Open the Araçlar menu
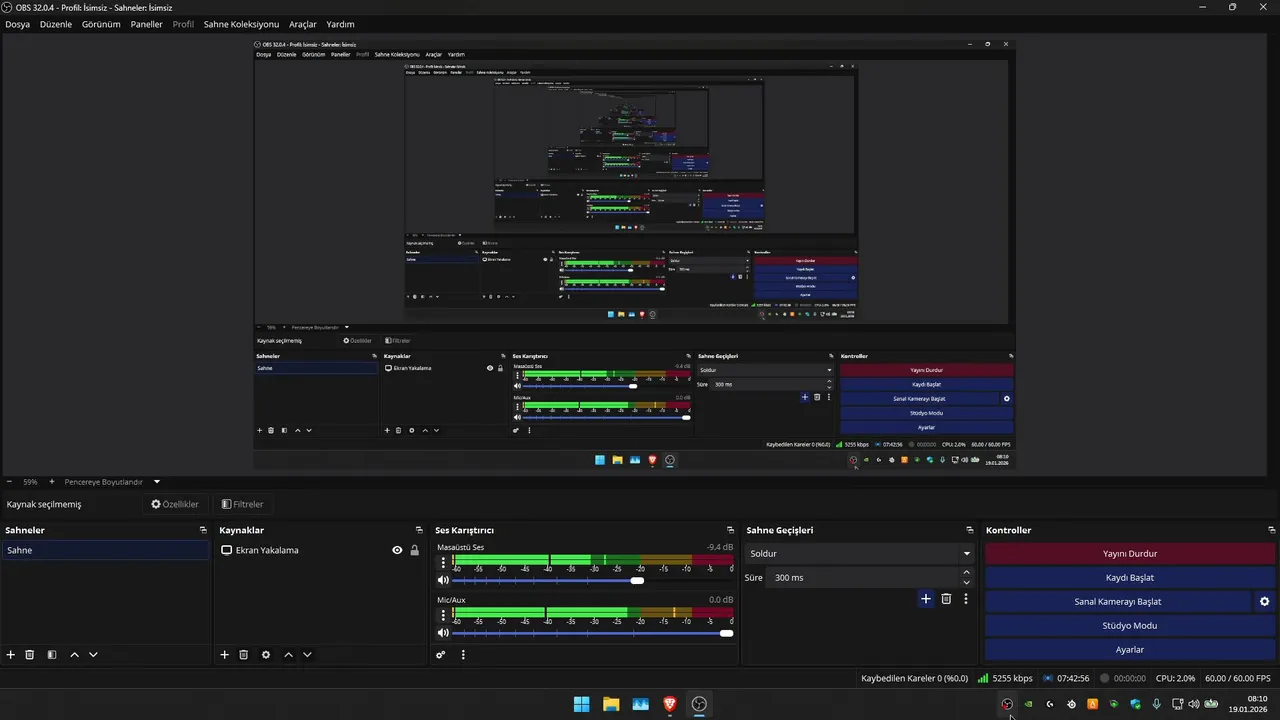Image resolution: width=1280 pixels, height=720 pixels. [303, 24]
